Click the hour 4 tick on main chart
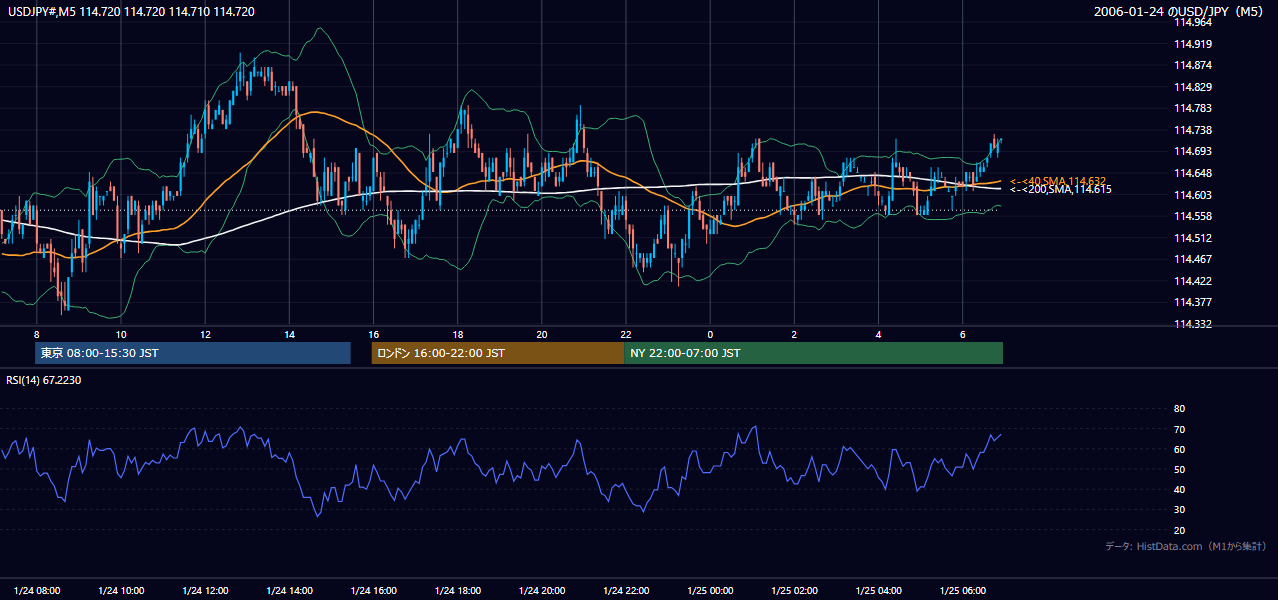Screen dimensions: 1278x600 (878, 333)
